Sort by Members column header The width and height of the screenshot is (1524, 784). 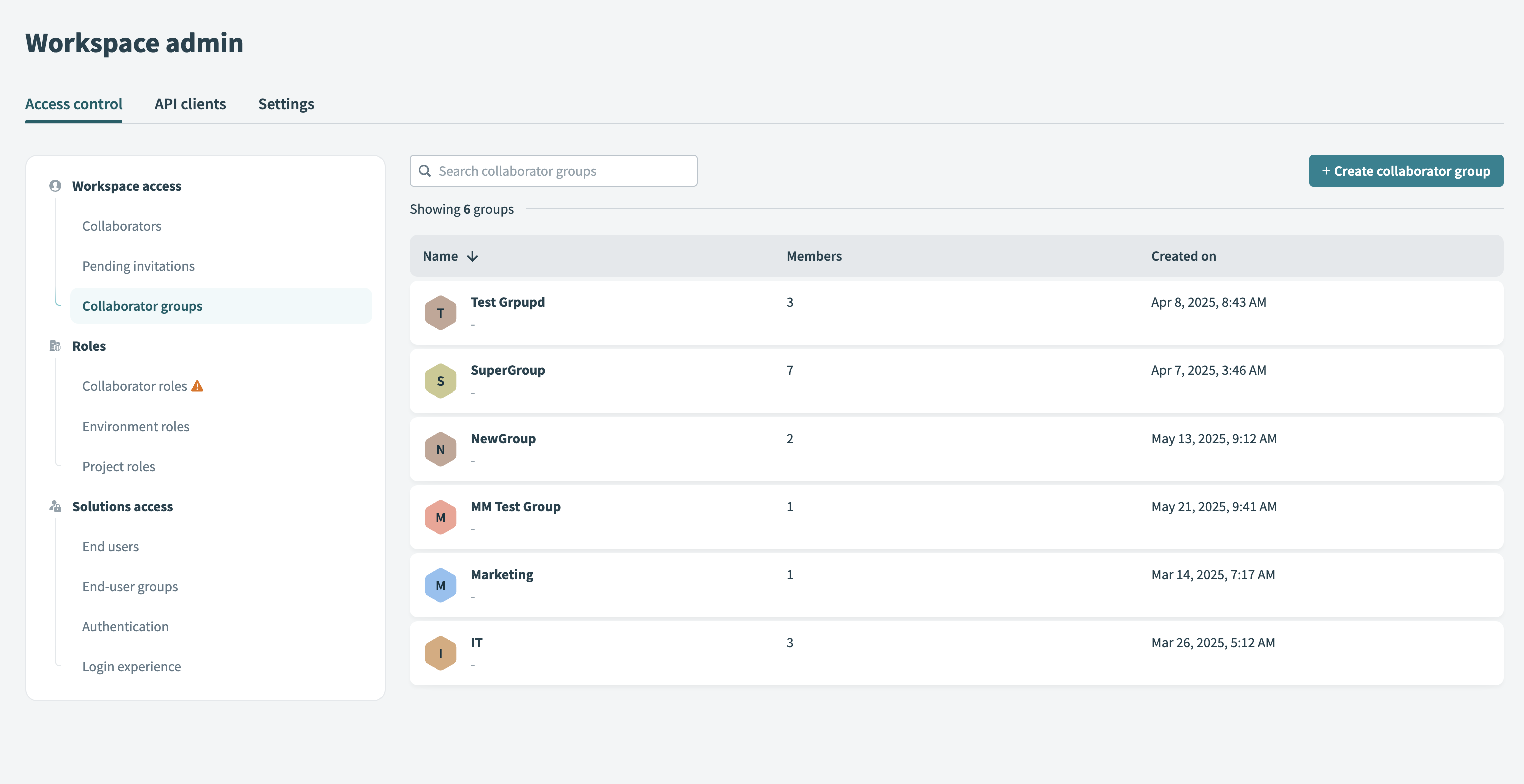point(814,256)
